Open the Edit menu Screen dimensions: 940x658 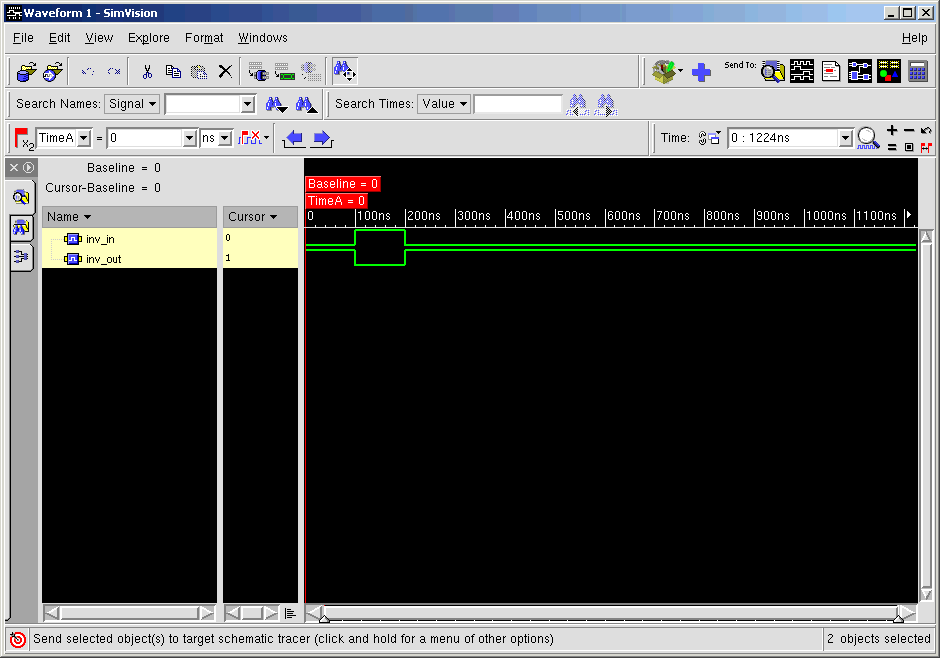coord(59,38)
